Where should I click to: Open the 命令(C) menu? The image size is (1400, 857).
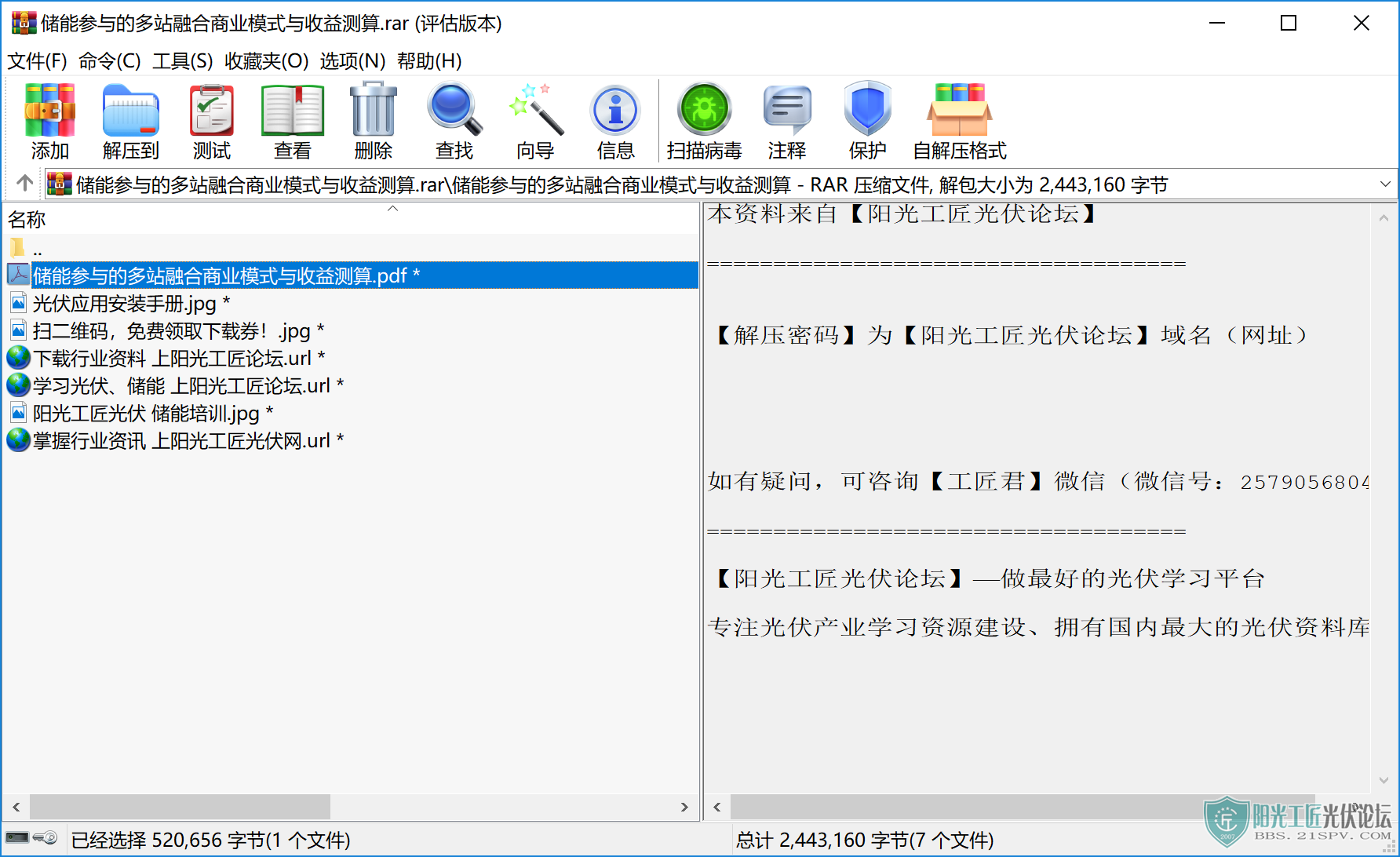tap(110, 60)
